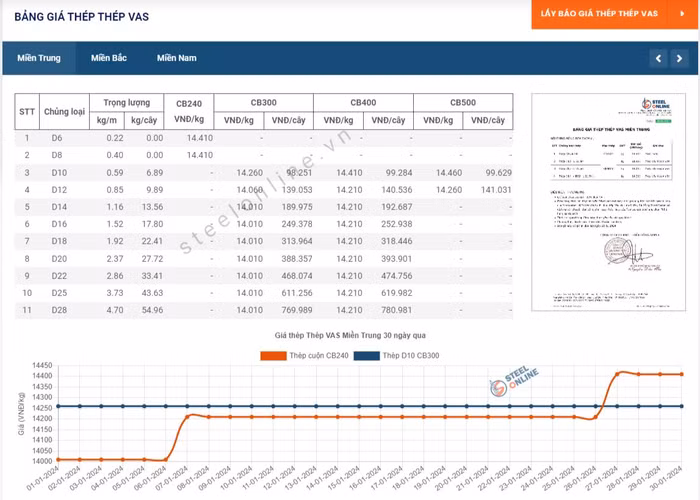This screenshot has height=500, width=700.
Task: Click the CB300 column header
Action: click(263, 103)
